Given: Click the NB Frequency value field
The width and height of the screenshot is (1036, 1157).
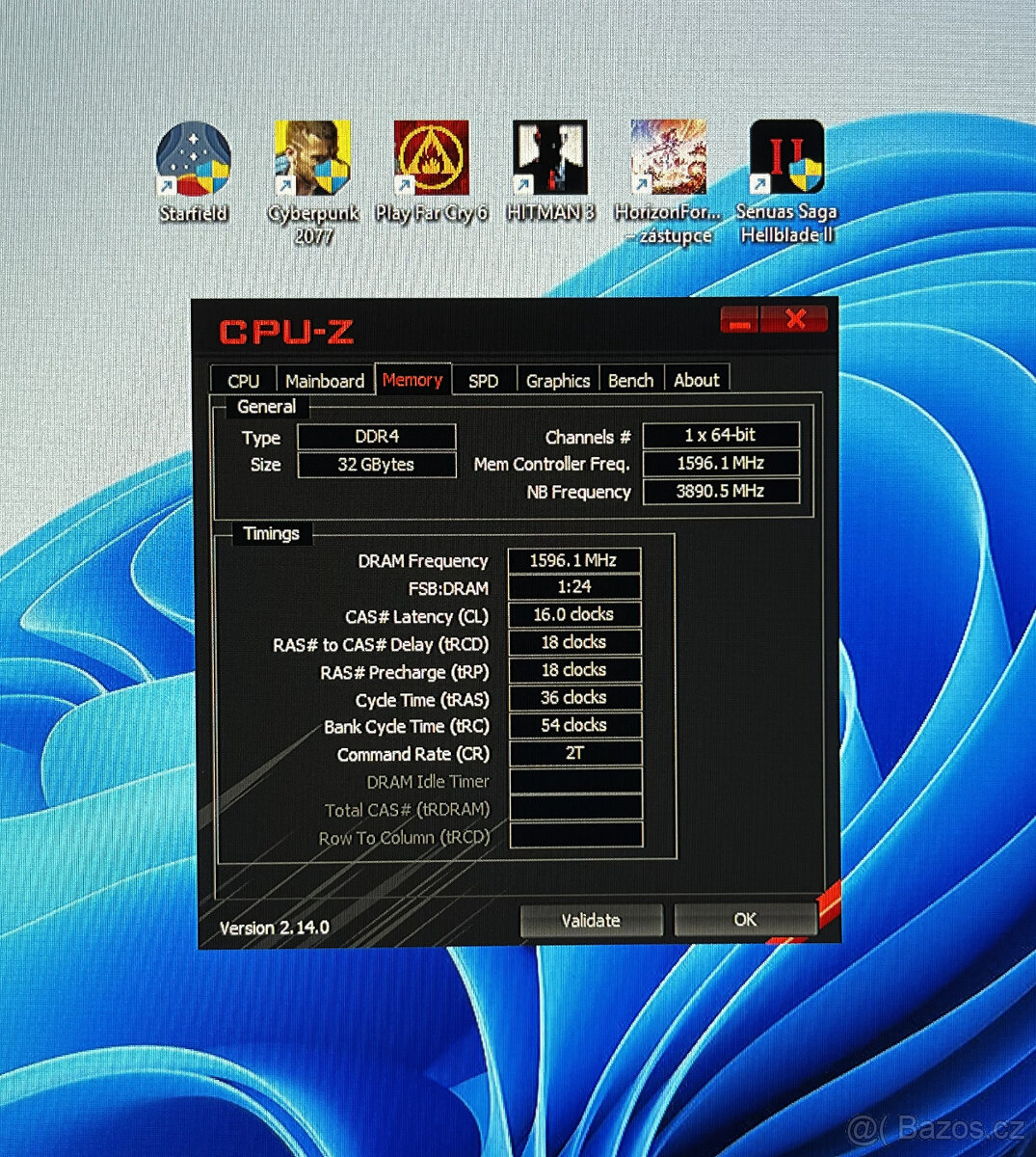Looking at the screenshot, I should point(722,492).
